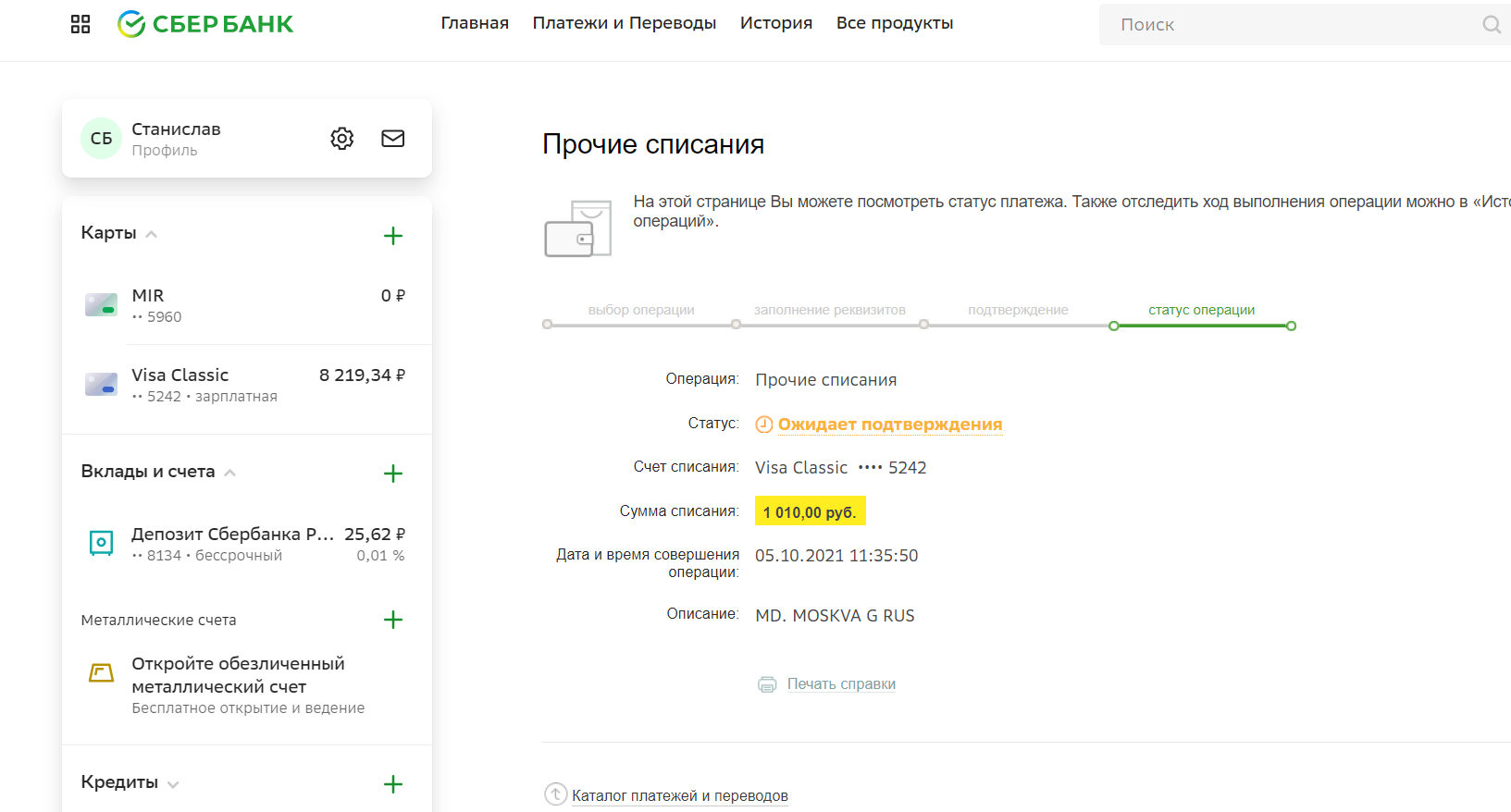Click the pending status clock icon
This screenshot has width=1511, height=812.
click(x=764, y=424)
